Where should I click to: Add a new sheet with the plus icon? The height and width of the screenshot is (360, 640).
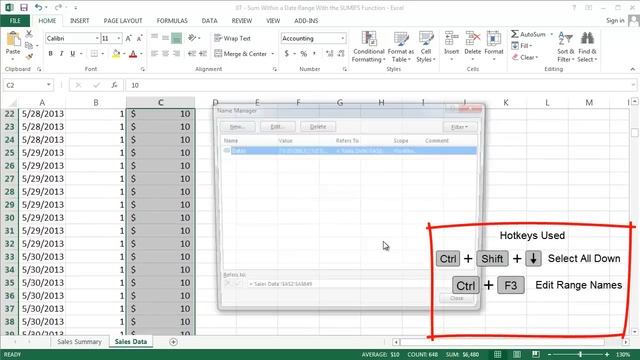[173, 342]
